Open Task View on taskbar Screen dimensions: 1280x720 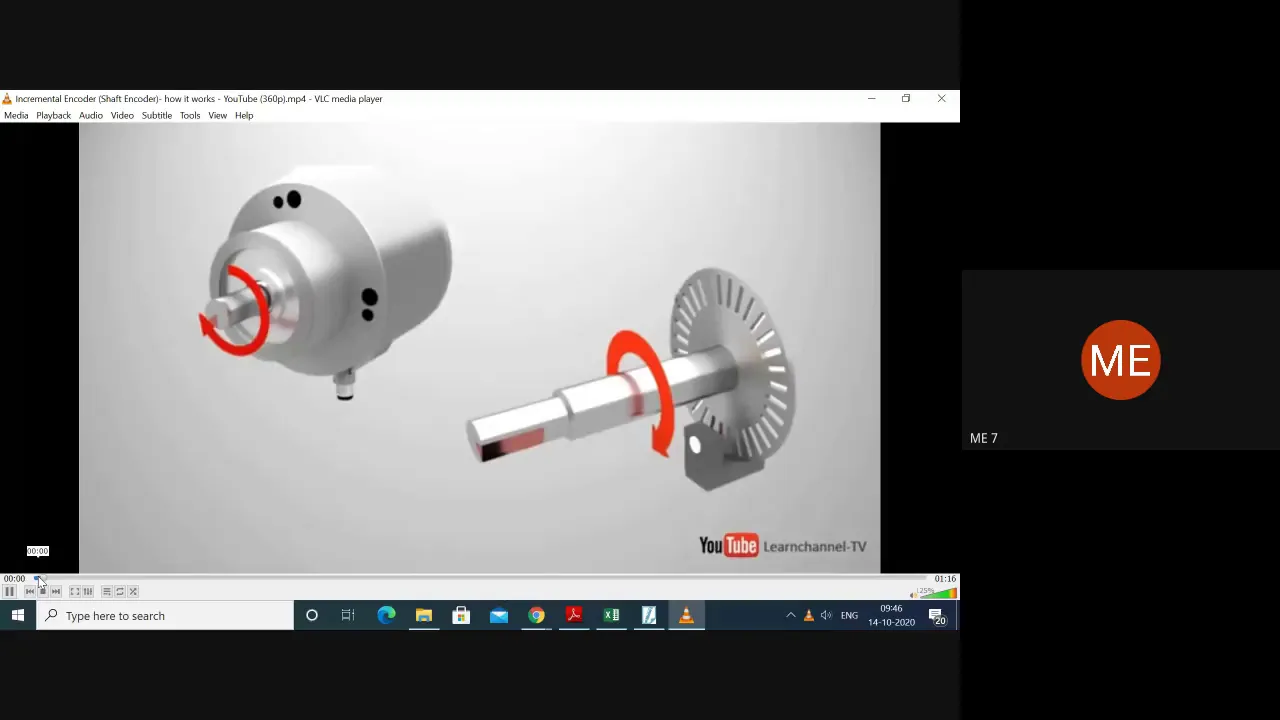[x=348, y=616]
